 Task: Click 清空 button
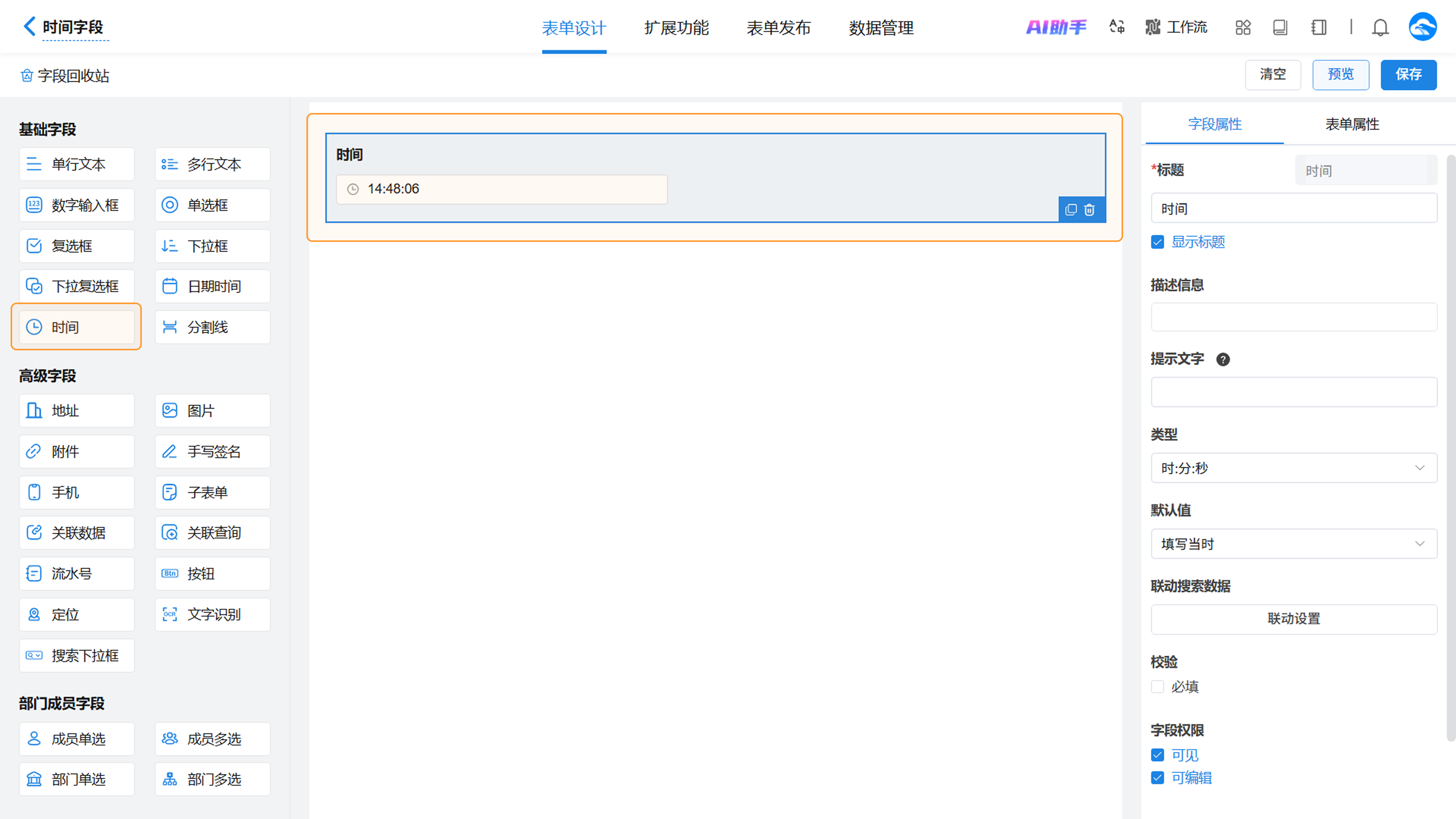[x=1273, y=75]
